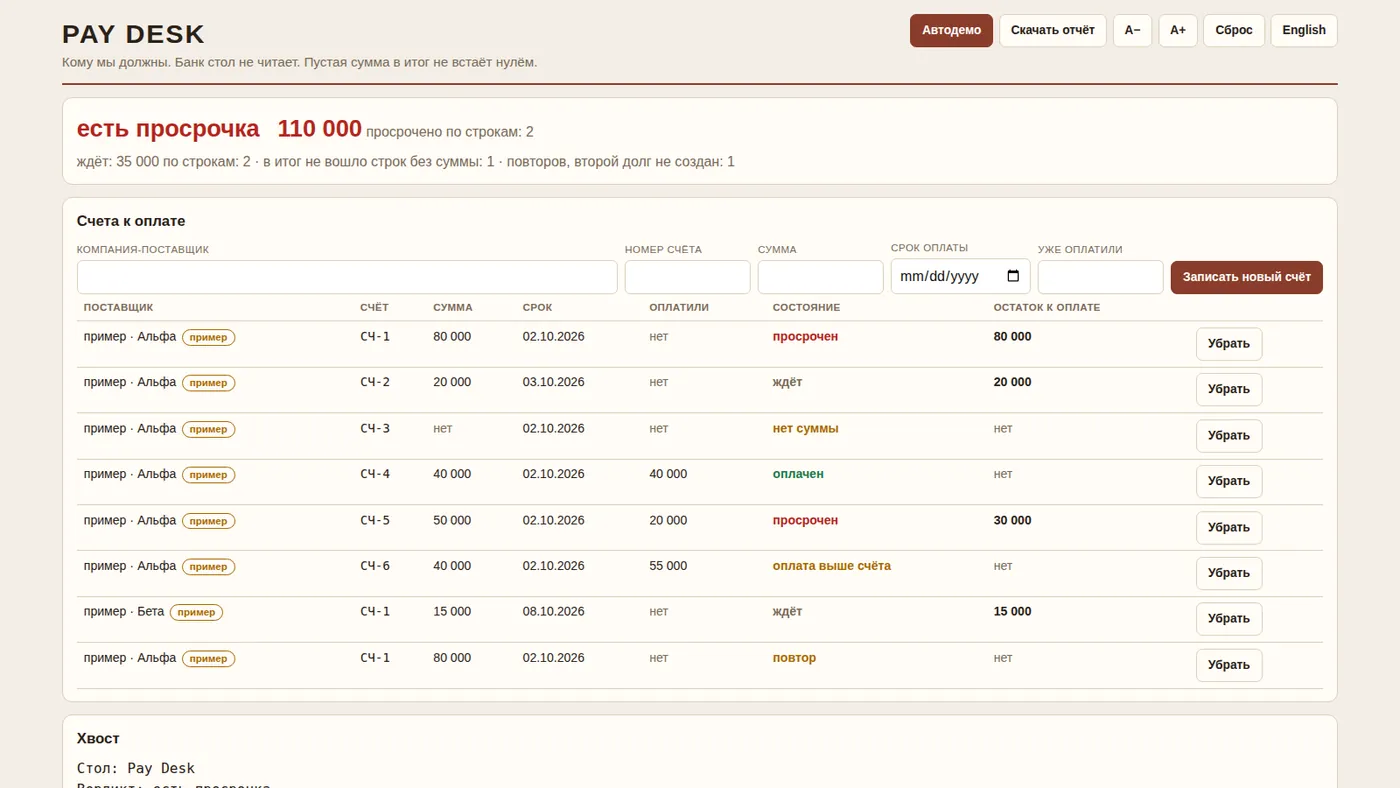The width and height of the screenshot is (1400, 788).
Task: Remove the Бета supplier row
Action: (x=1229, y=619)
